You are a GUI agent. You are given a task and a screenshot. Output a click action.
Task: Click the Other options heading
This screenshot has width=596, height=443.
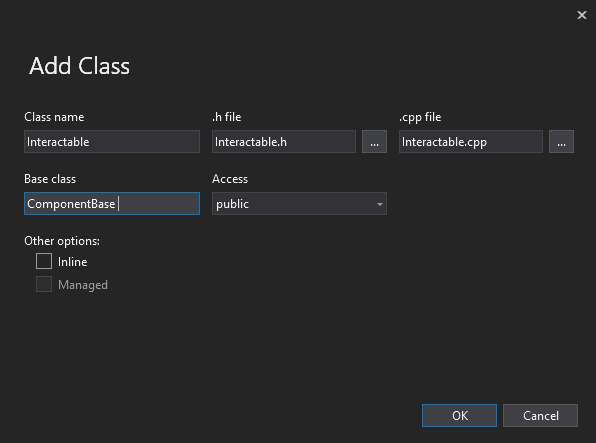click(x=62, y=241)
